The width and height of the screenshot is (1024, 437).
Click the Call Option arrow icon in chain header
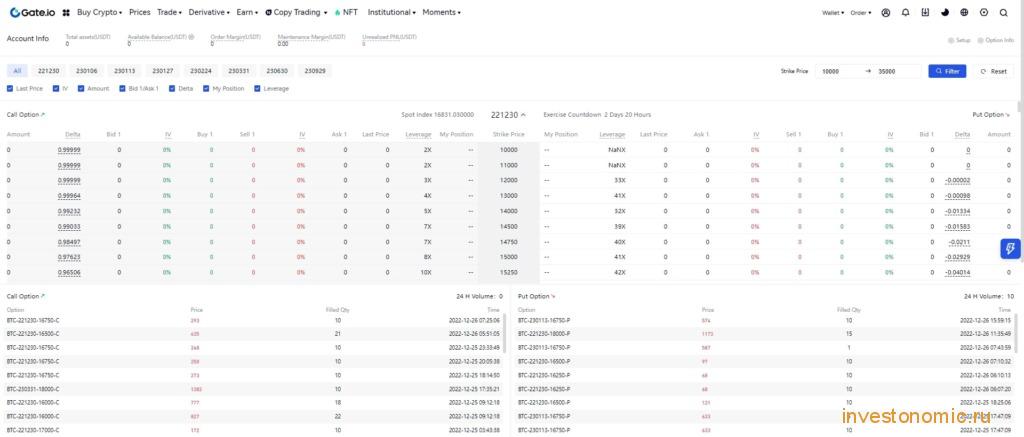click(43, 114)
